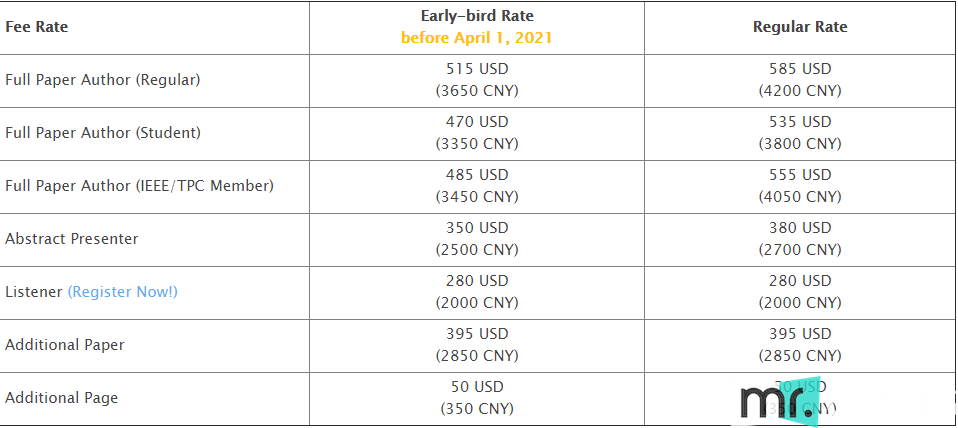The image size is (958, 428).
Task: Click the mr. logo watermark
Action: pos(781,402)
